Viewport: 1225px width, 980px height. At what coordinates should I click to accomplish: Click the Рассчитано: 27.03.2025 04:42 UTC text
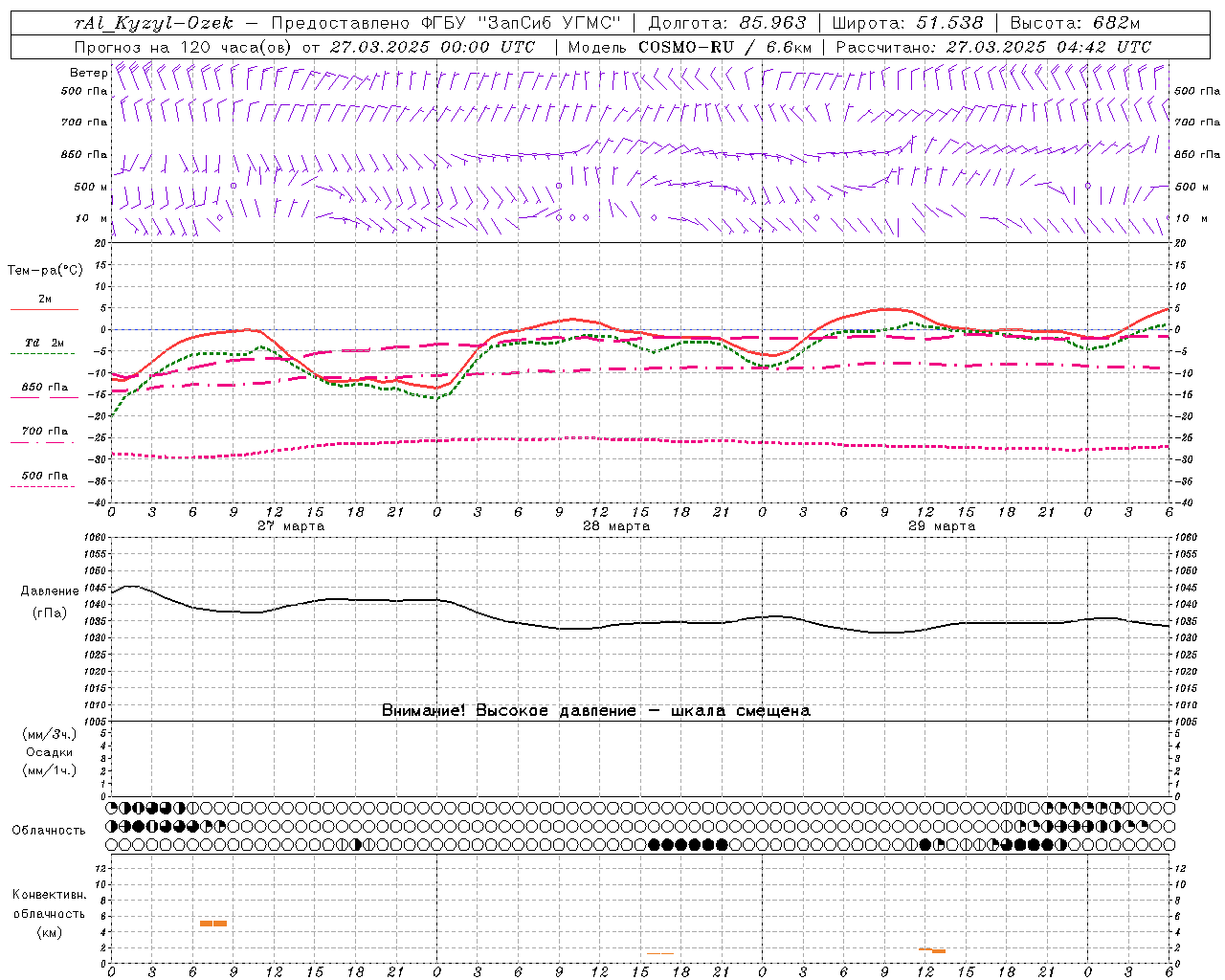point(993,47)
